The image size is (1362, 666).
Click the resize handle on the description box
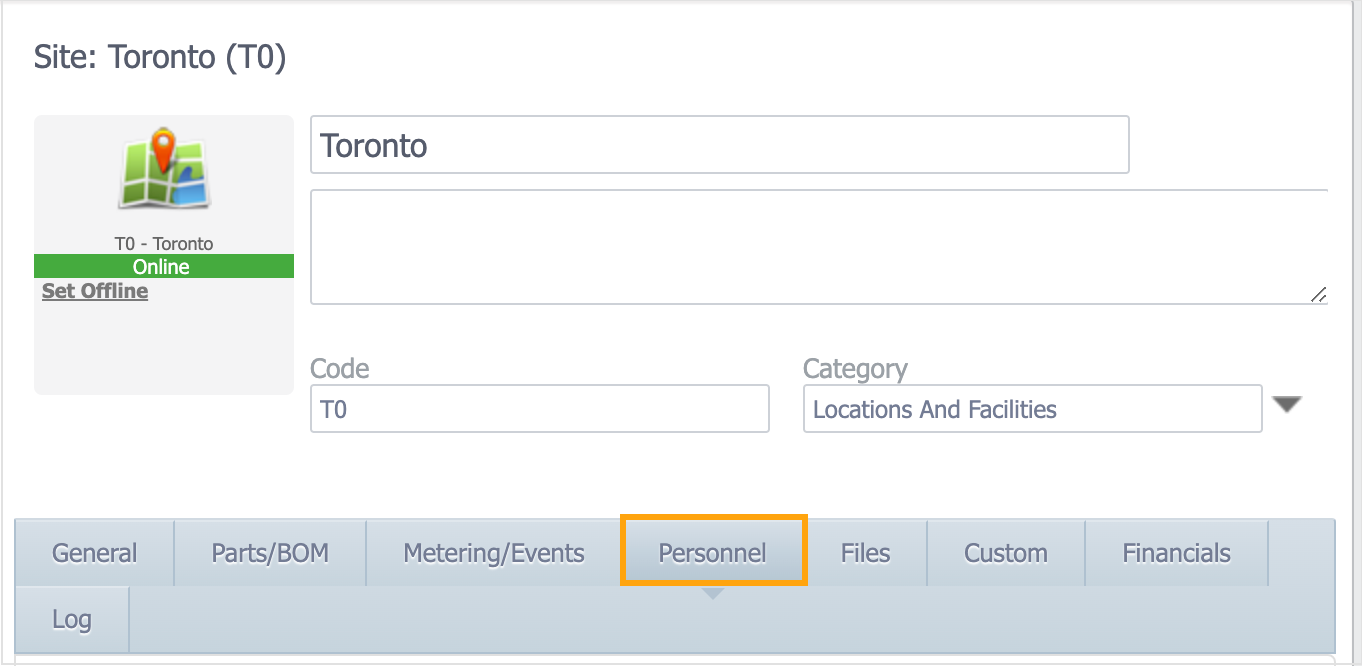pyautogui.click(x=1320, y=295)
